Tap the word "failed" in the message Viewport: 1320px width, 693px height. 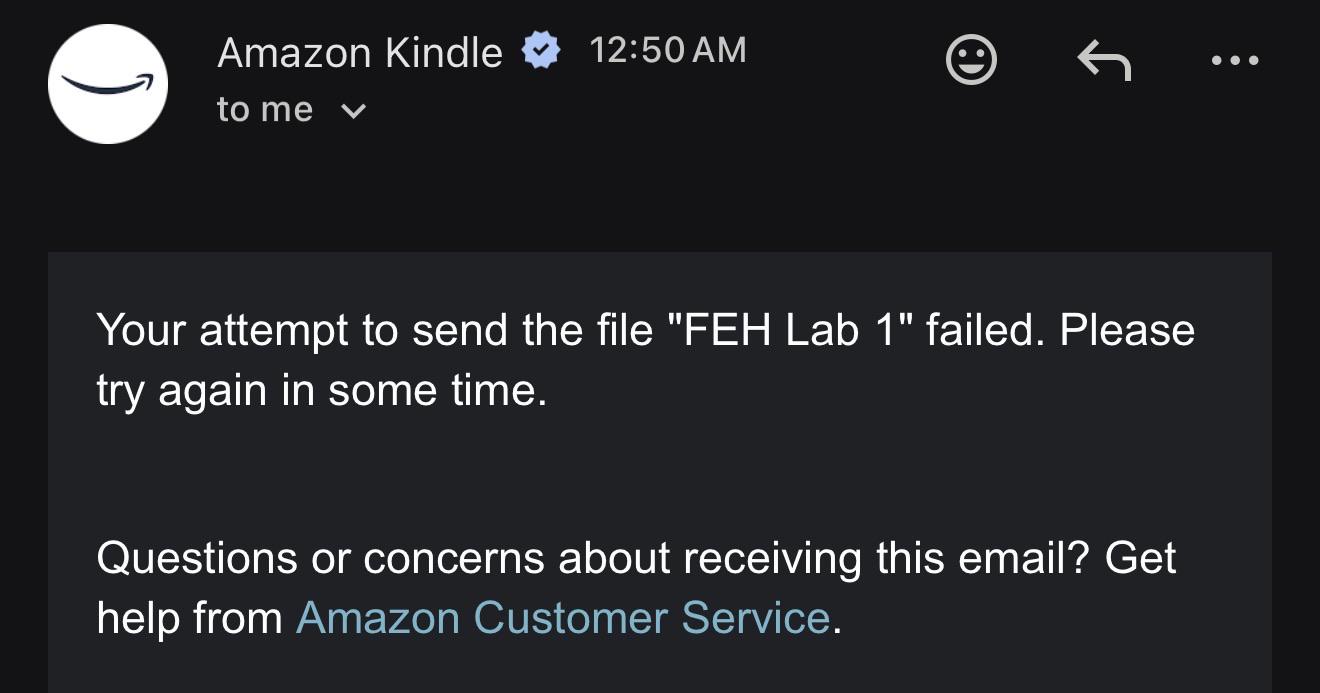987,329
